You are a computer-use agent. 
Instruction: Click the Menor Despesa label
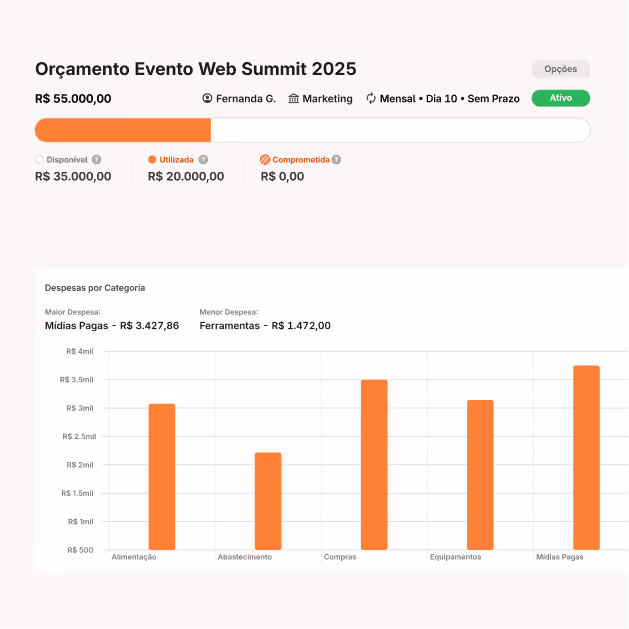tap(229, 312)
